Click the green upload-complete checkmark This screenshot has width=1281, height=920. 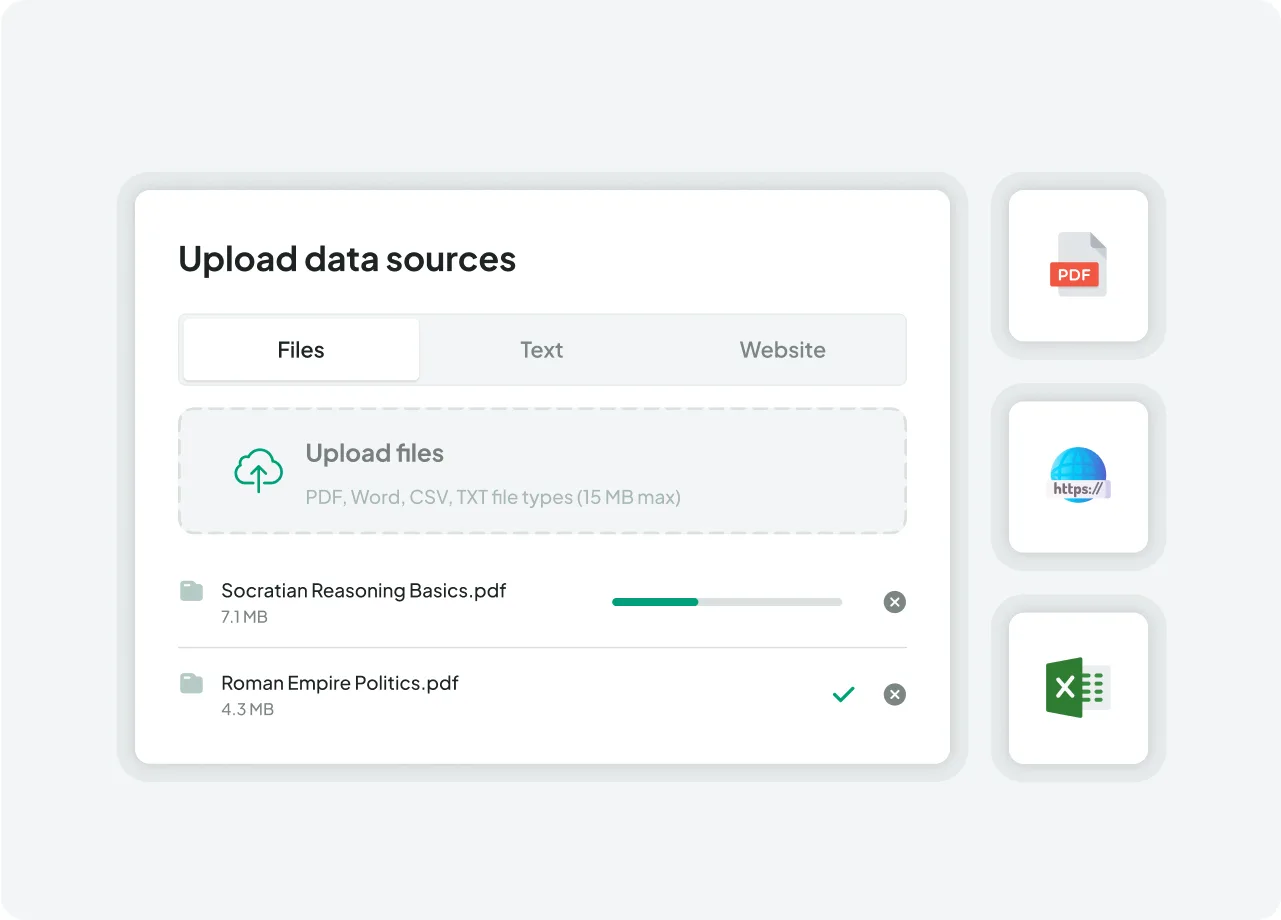pyautogui.click(x=844, y=694)
